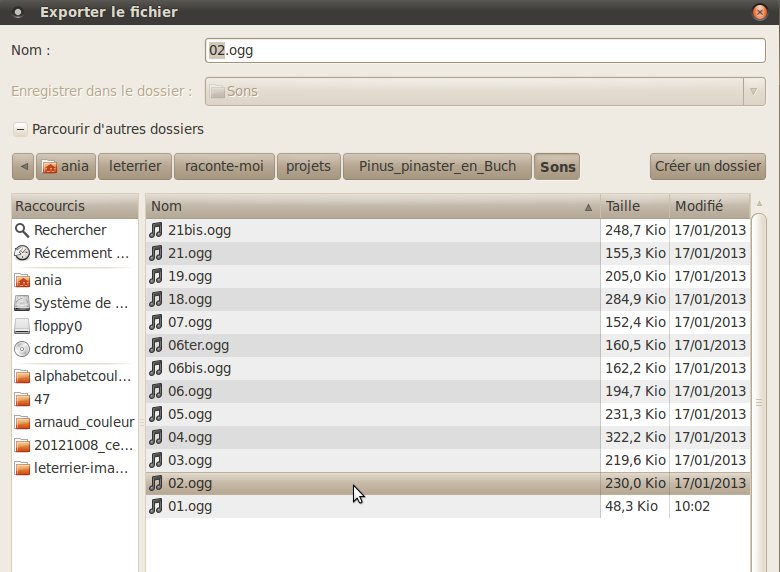Click size value 230,0 Kio
The image size is (780, 572).
pyautogui.click(x=635, y=483)
